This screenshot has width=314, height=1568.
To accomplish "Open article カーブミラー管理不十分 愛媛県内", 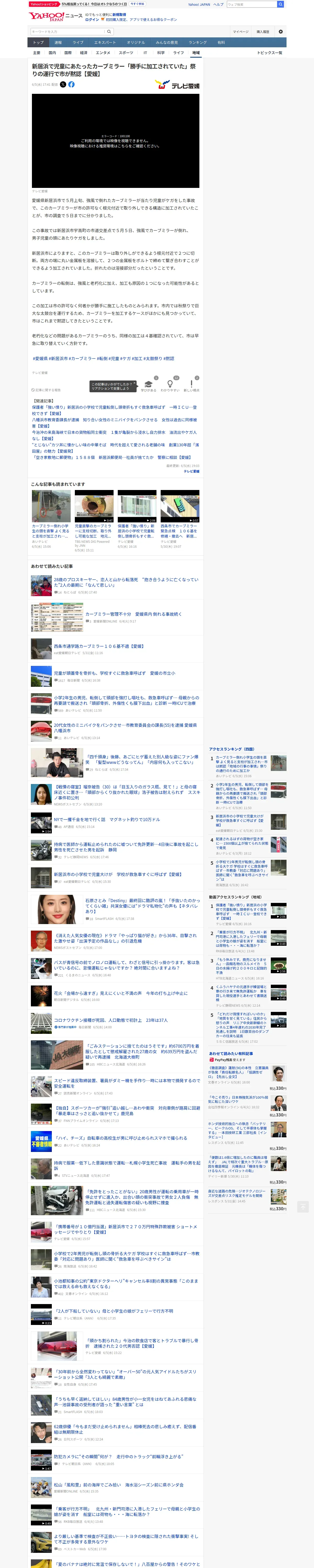I will [x=133, y=614].
